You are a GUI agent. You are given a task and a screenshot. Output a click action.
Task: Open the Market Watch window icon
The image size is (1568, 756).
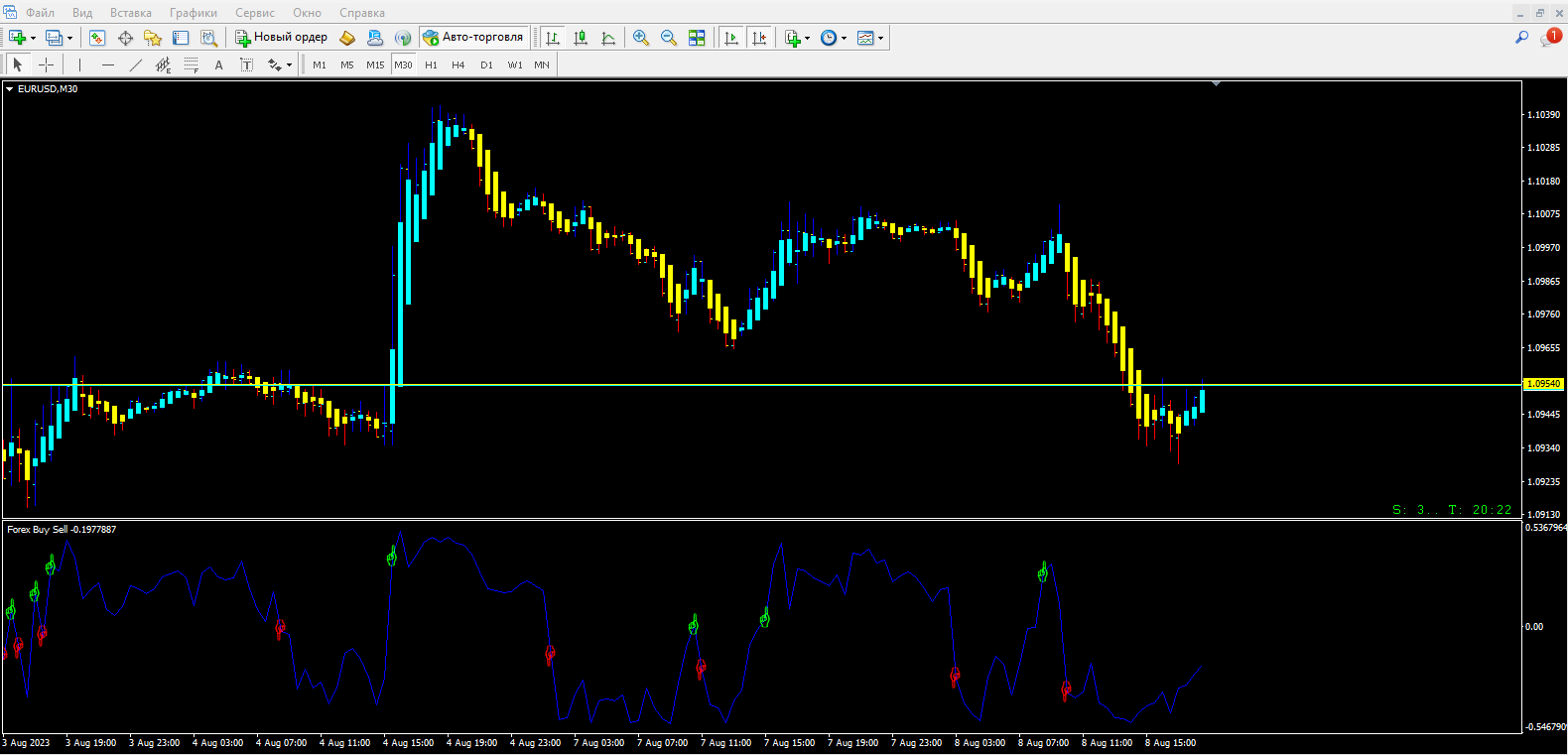click(x=97, y=38)
